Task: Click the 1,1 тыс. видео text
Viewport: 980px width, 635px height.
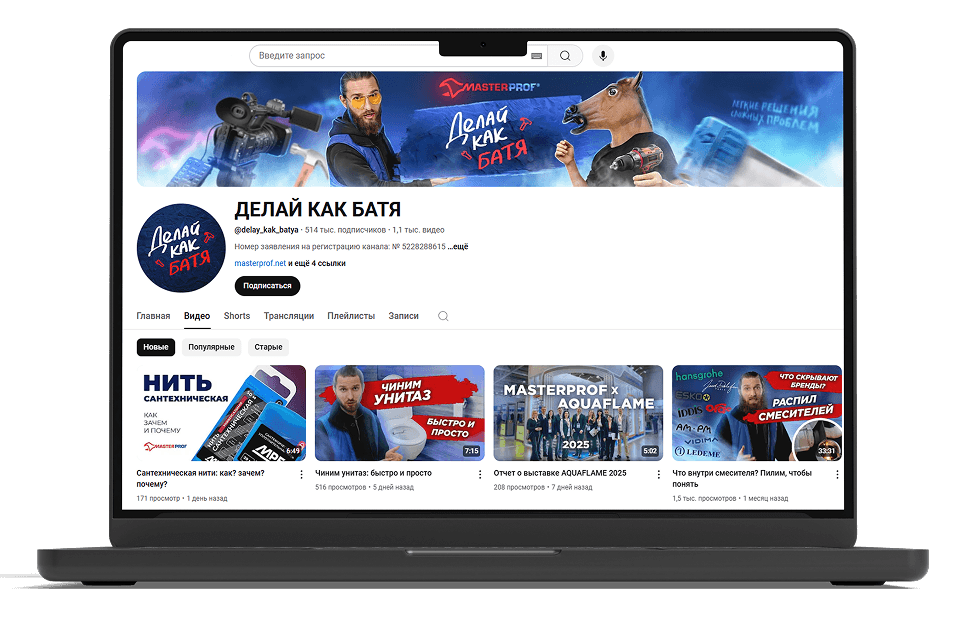Action: coord(418,230)
